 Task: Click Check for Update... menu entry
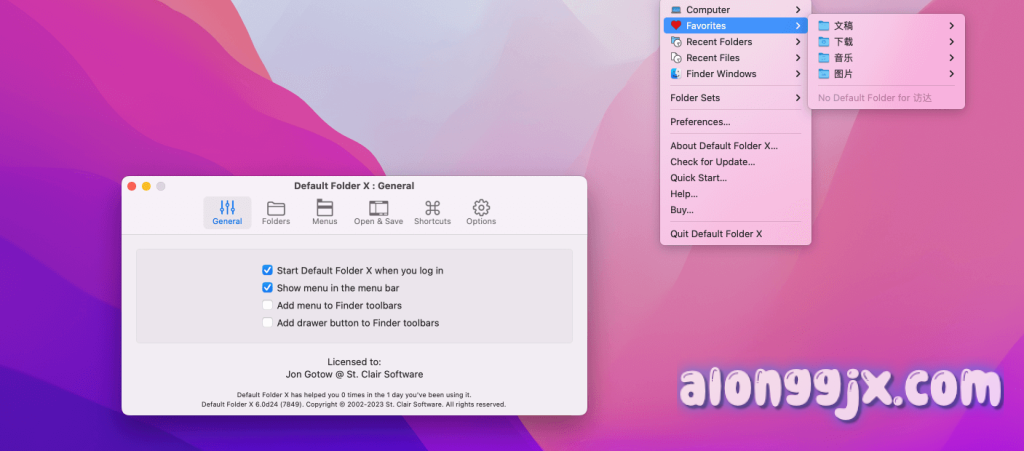coord(712,162)
